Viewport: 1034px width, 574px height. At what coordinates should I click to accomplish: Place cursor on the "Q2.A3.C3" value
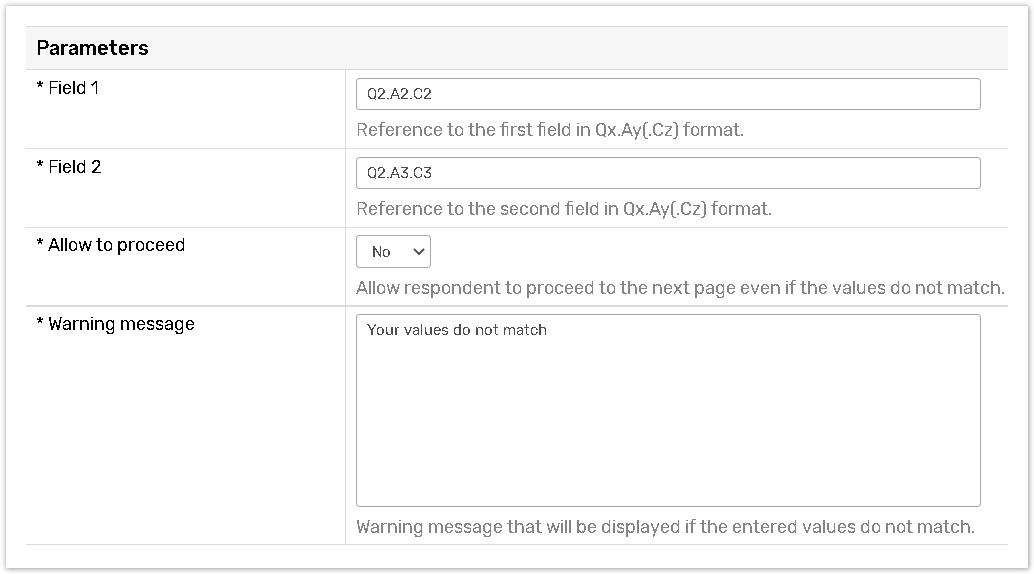pos(399,173)
